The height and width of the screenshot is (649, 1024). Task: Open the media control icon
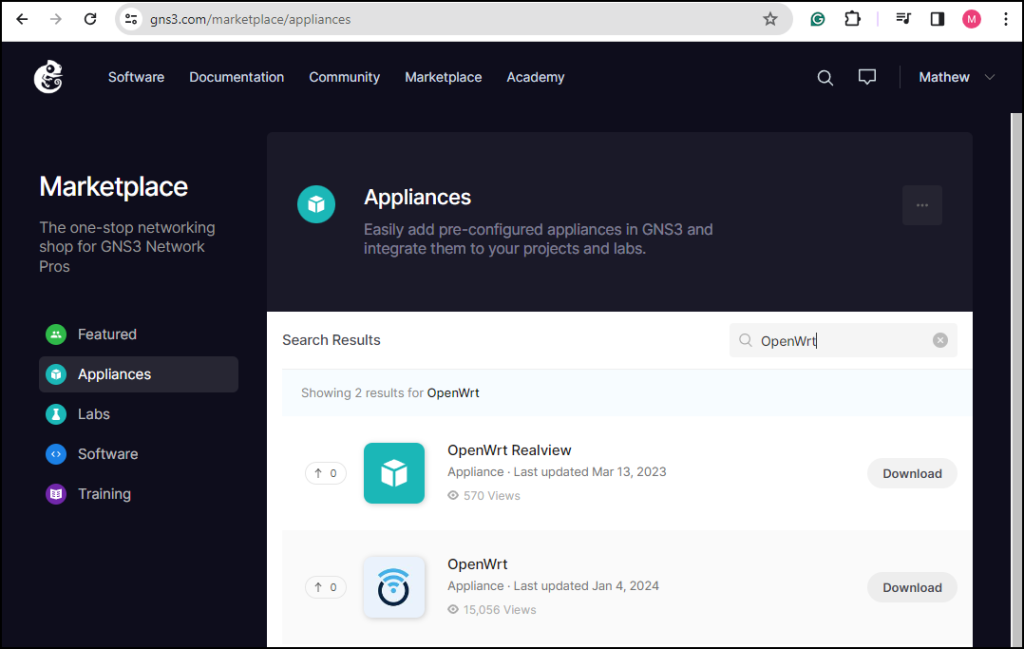pyautogui.click(x=903, y=20)
